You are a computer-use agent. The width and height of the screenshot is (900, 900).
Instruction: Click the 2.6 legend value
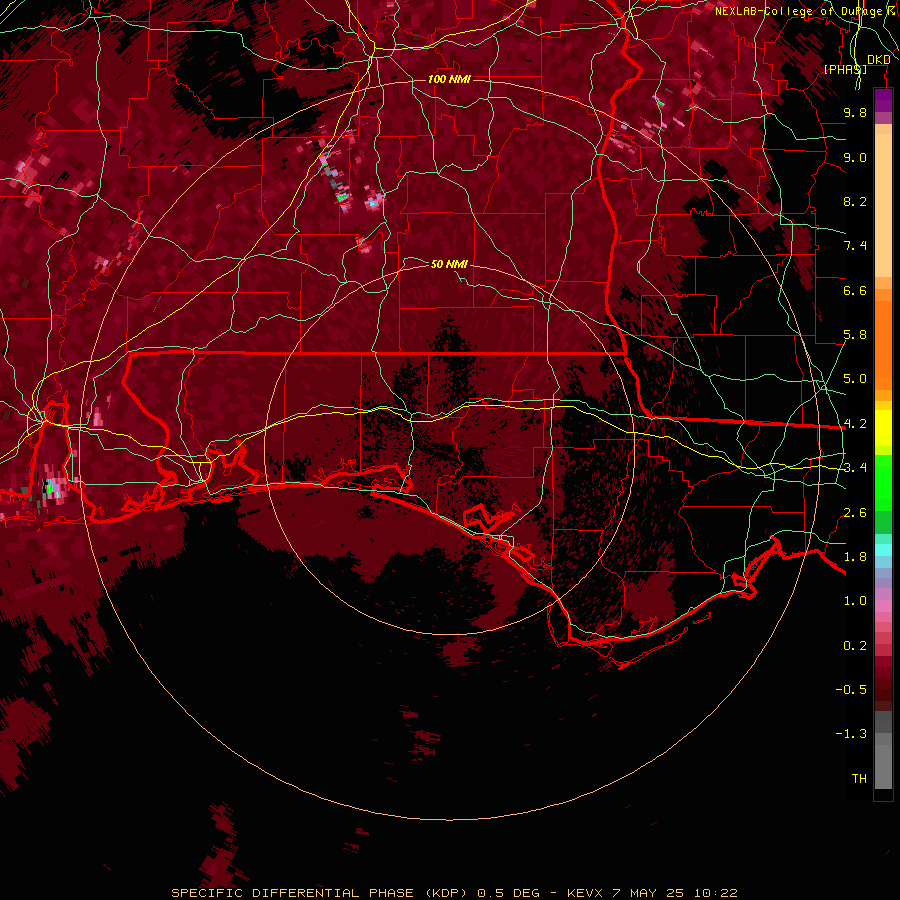tap(855, 513)
